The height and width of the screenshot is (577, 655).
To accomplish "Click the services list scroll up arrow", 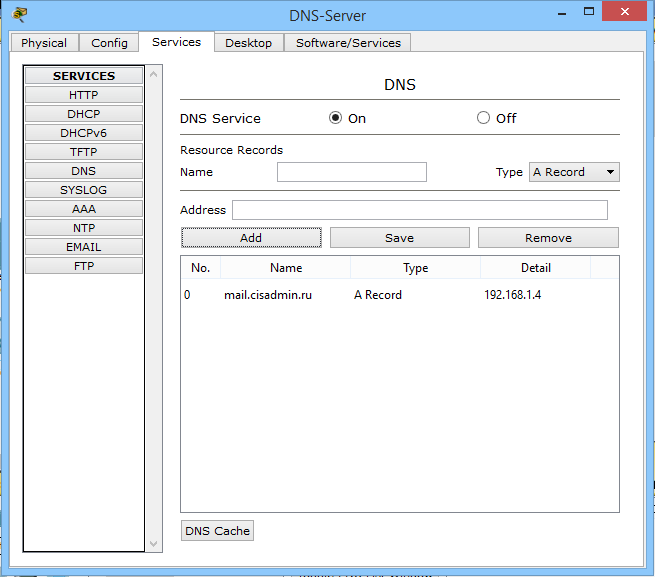I will (153, 74).
